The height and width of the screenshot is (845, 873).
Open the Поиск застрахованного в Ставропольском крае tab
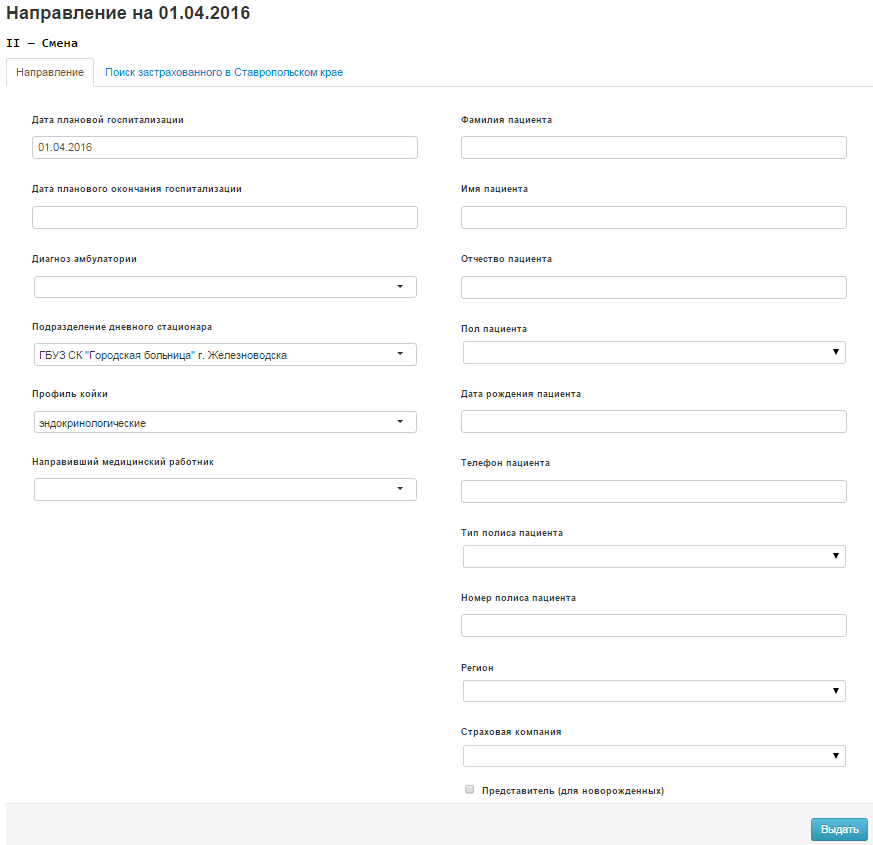224,72
